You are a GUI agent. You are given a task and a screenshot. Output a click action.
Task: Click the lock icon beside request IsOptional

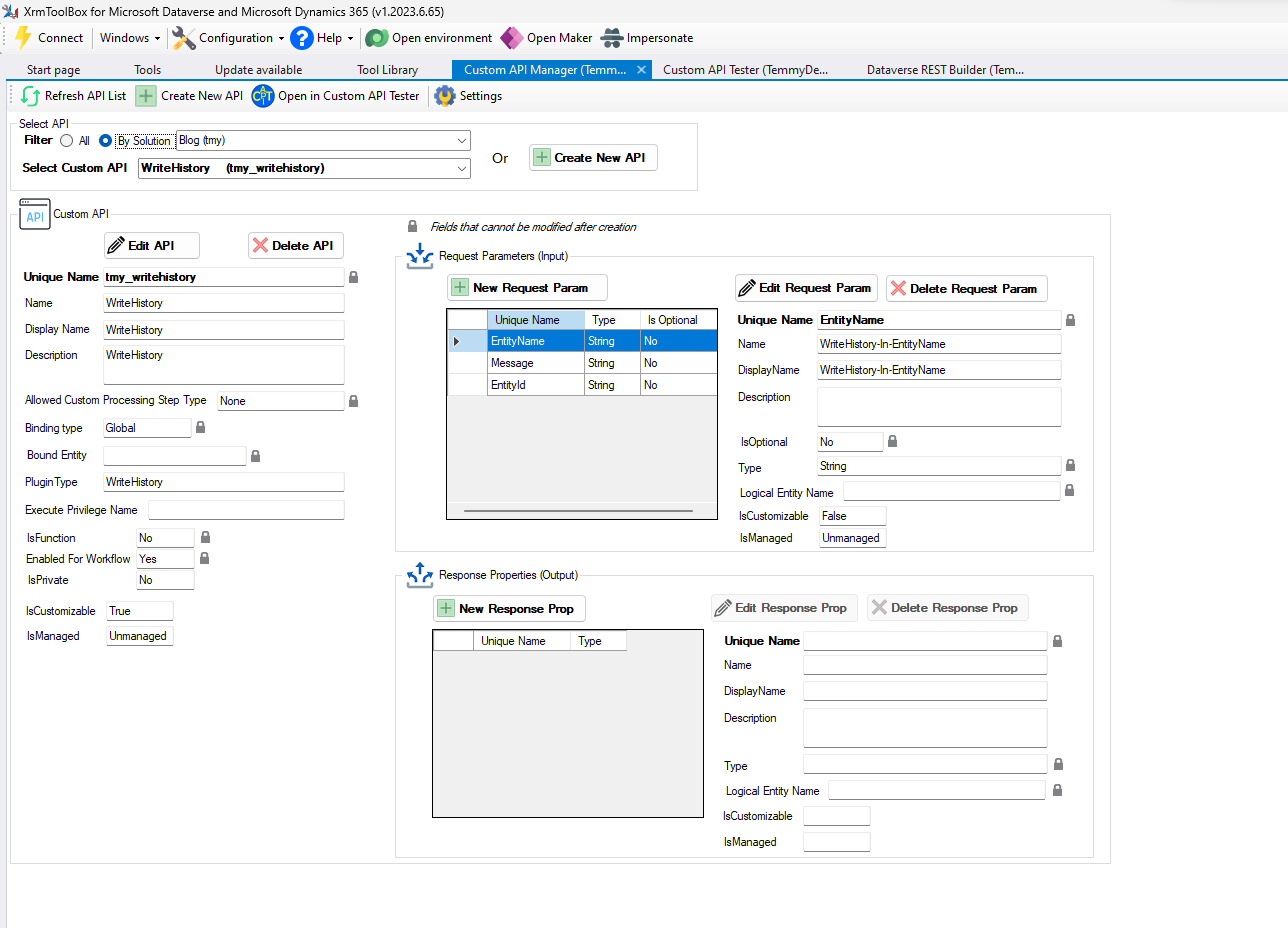(x=893, y=441)
